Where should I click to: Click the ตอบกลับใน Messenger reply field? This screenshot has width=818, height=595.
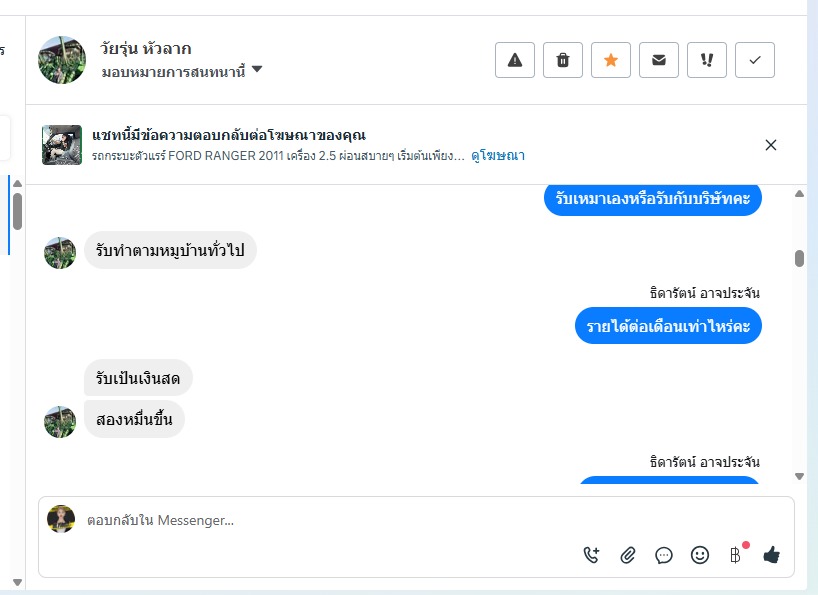[x=300, y=520]
